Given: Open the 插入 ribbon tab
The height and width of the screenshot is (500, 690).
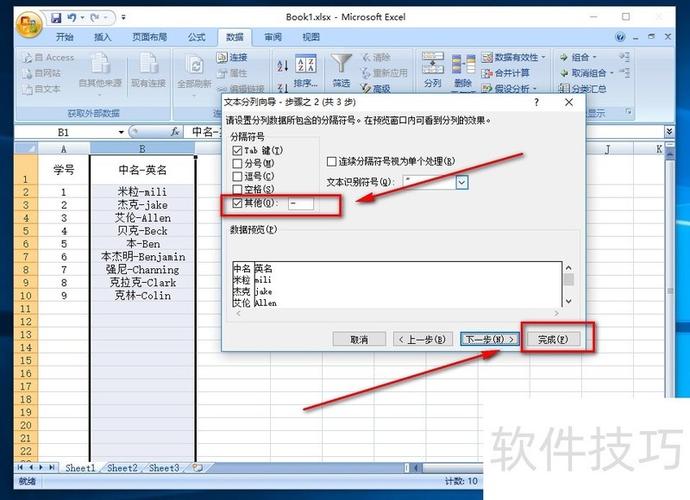Looking at the screenshot, I should tap(103, 37).
